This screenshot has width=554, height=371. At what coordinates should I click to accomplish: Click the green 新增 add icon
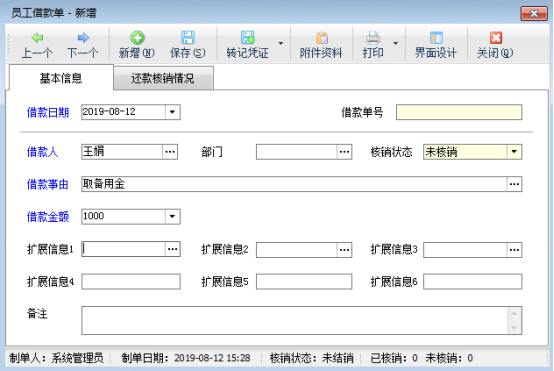pos(137,37)
